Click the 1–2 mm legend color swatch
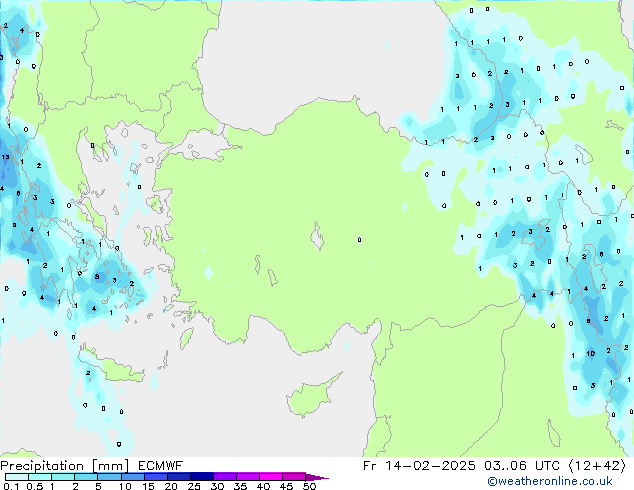The image size is (634, 490). point(63,477)
